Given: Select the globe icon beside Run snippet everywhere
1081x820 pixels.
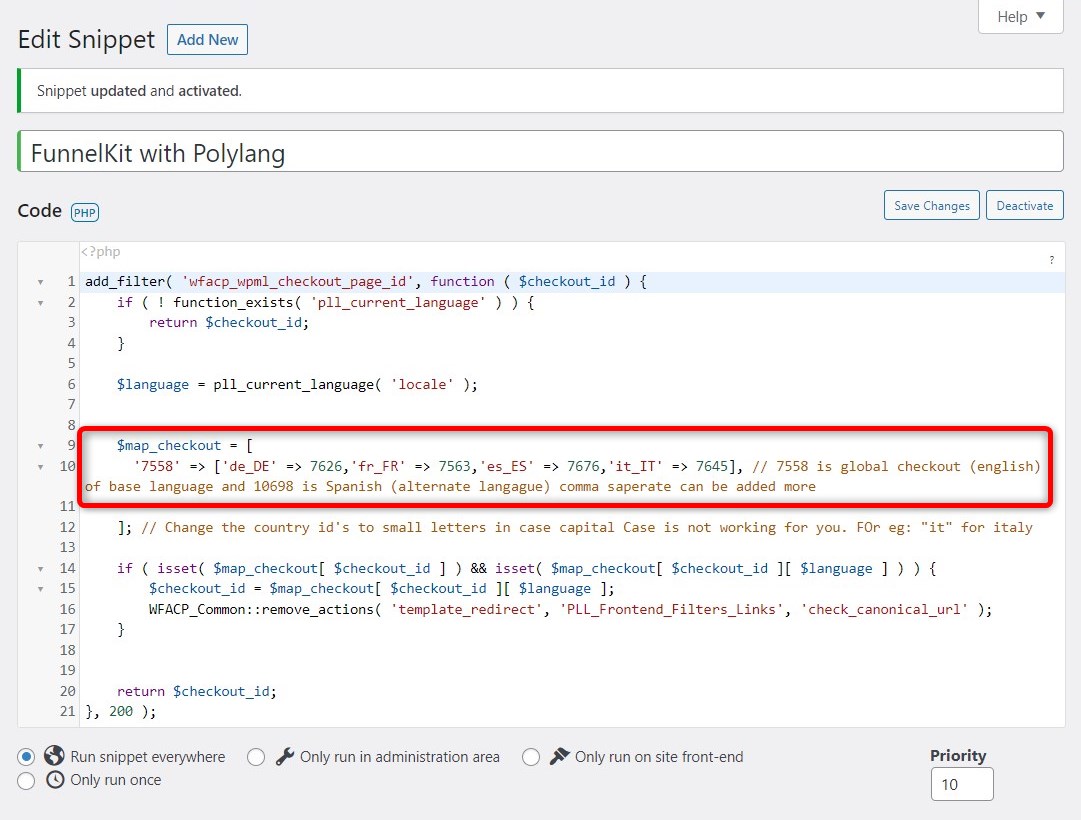Looking at the screenshot, I should pos(54,757).
